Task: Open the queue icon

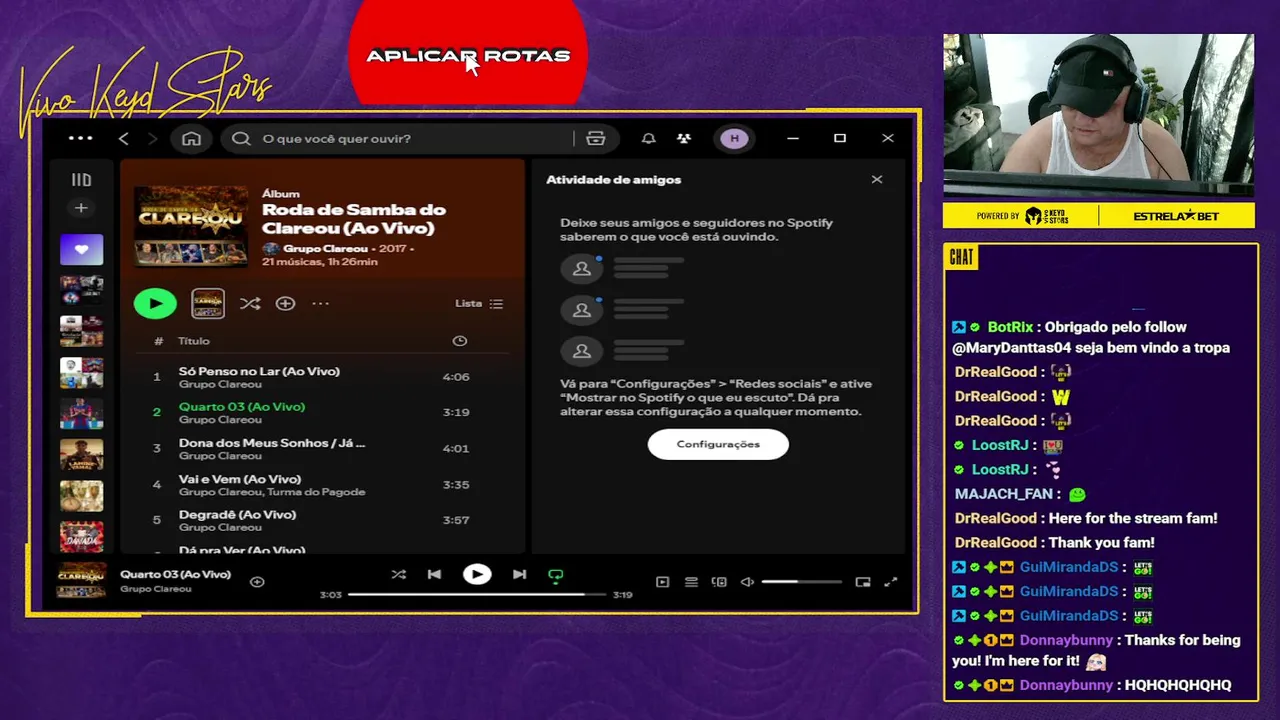Action: point(691,581)
